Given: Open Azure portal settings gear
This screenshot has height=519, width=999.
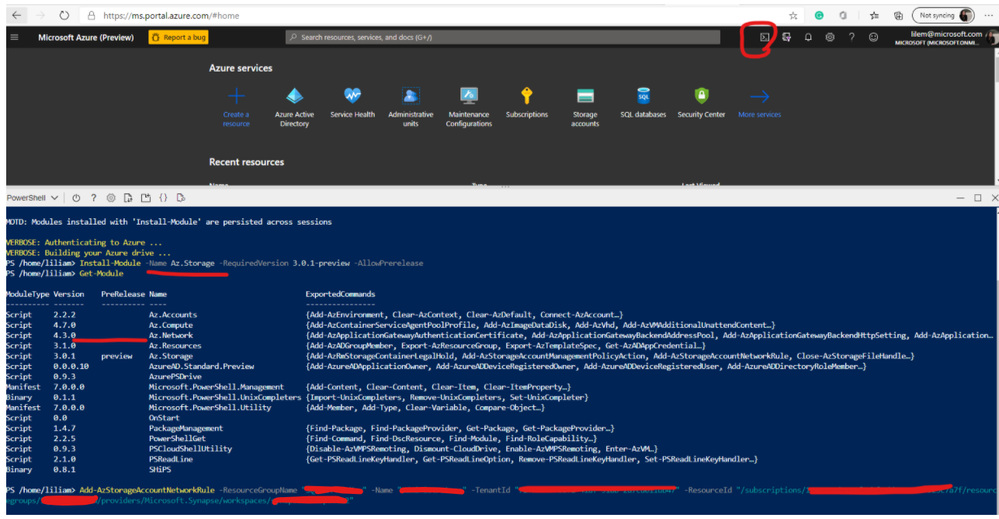Looking at the screenshot, I should (830, 38).
